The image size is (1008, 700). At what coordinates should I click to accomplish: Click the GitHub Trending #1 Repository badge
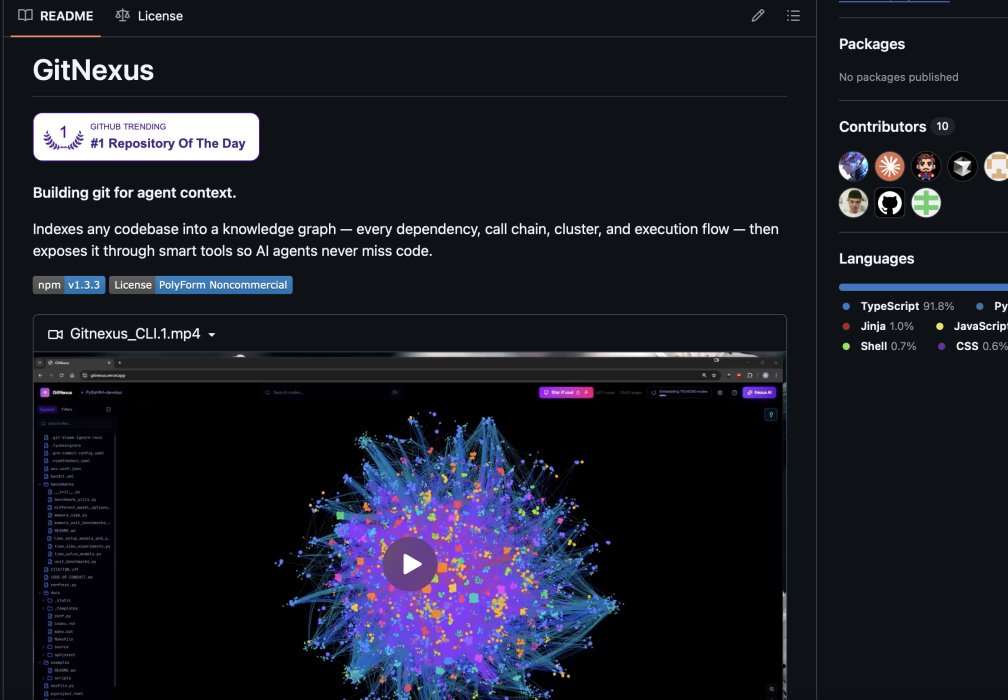[146, 137]
